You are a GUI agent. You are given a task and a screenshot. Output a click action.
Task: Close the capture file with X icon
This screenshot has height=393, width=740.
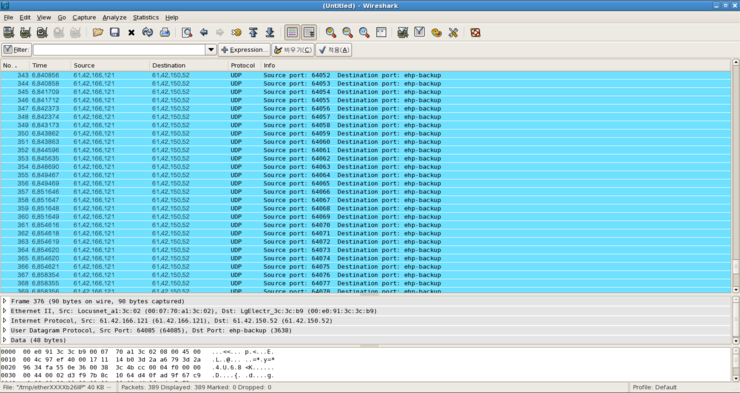point(131,33)
